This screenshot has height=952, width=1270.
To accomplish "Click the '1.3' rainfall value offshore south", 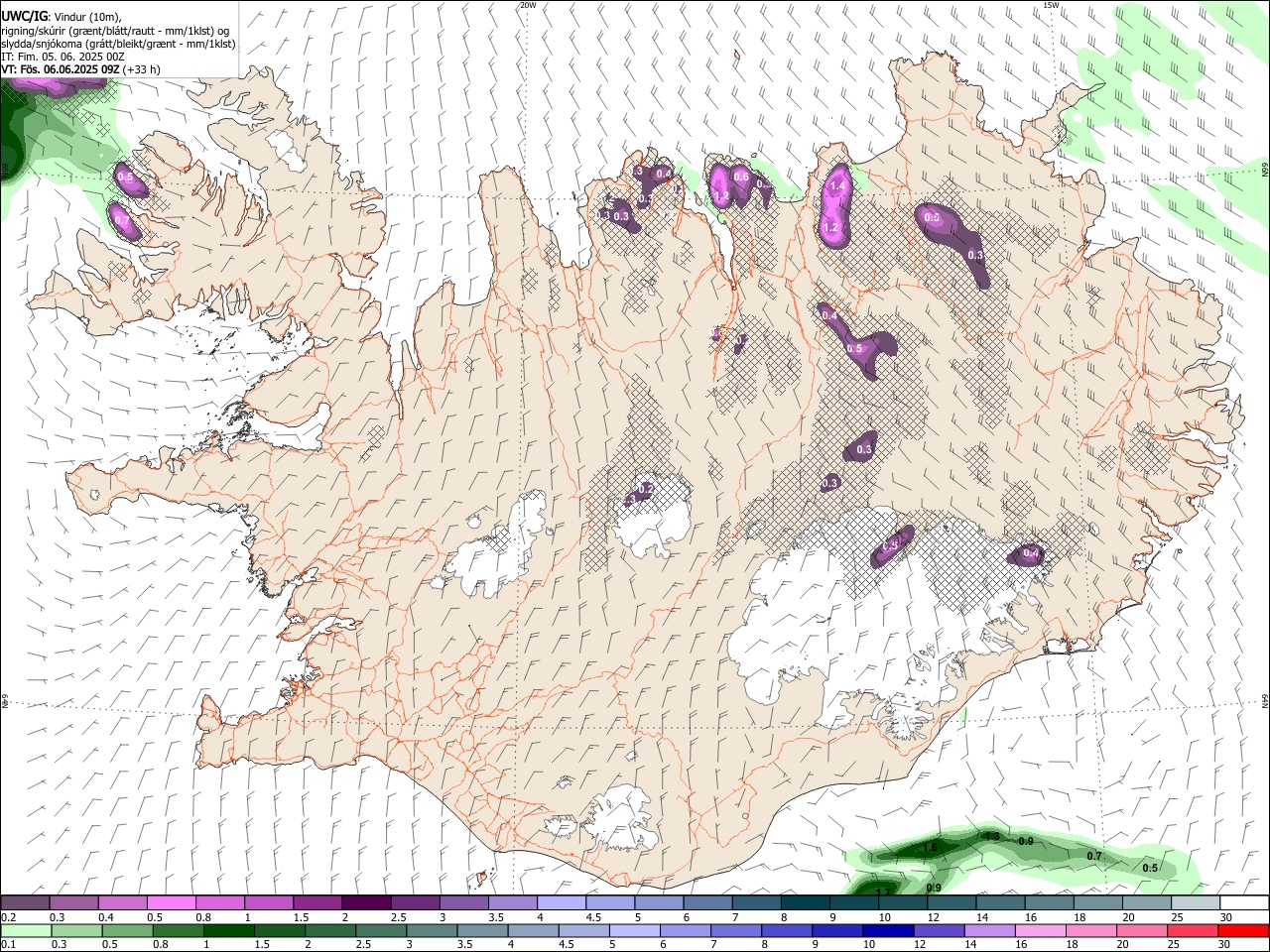I will coord(992,836).
